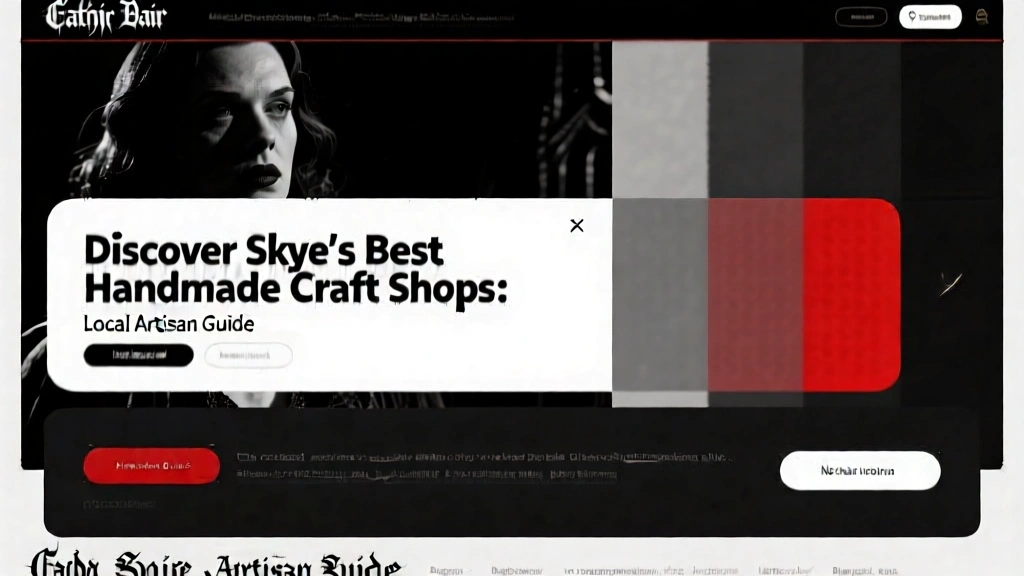Open the first footer link beside the bottom title
This screenshot has width=1024, height=576.
[x=445, y=570]
